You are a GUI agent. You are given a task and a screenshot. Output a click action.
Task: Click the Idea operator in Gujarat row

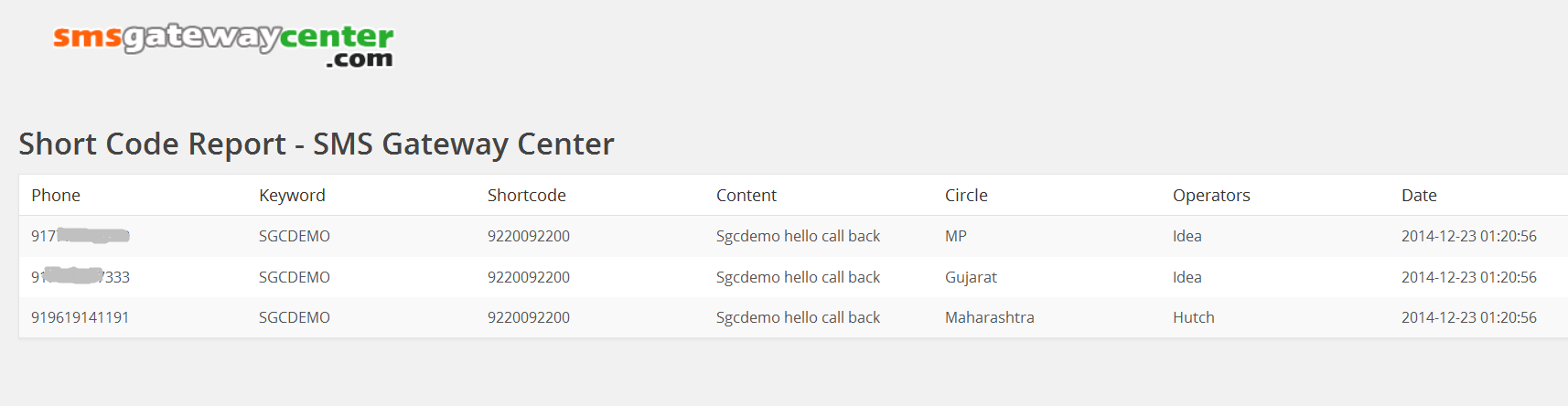click(1187, 277)
